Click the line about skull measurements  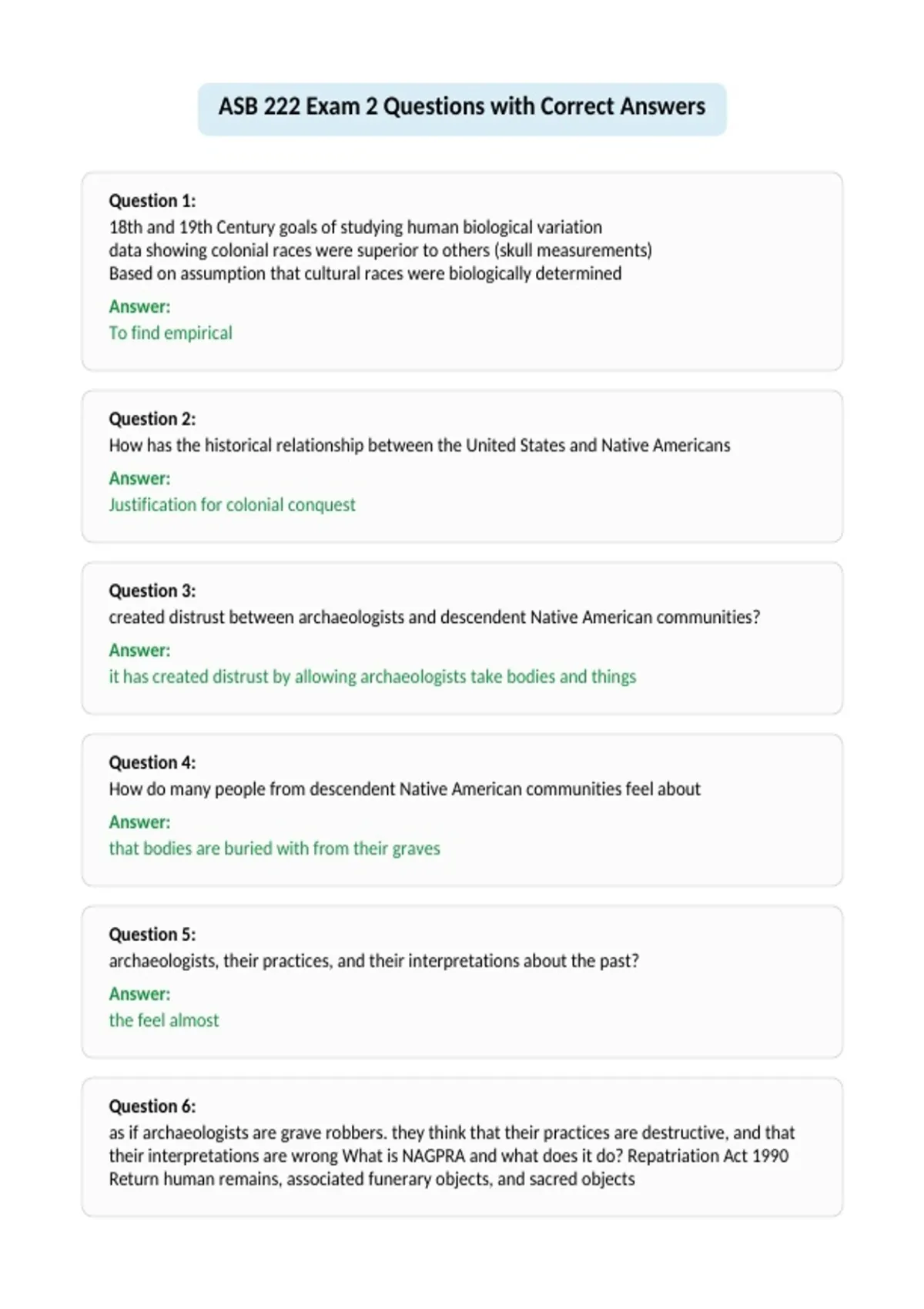(380, 250)
